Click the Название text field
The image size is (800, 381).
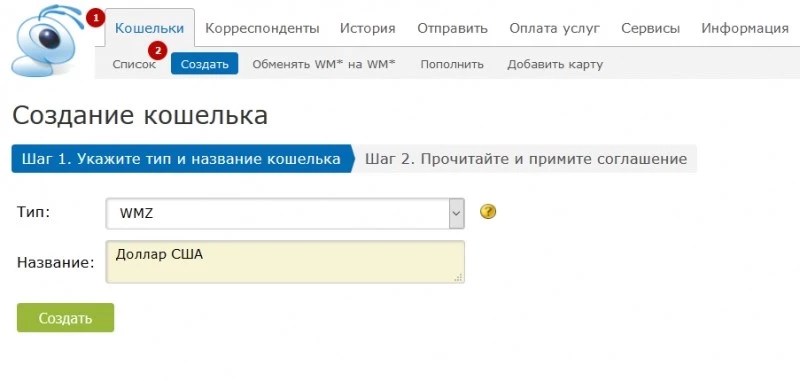[x=285, y=262]
